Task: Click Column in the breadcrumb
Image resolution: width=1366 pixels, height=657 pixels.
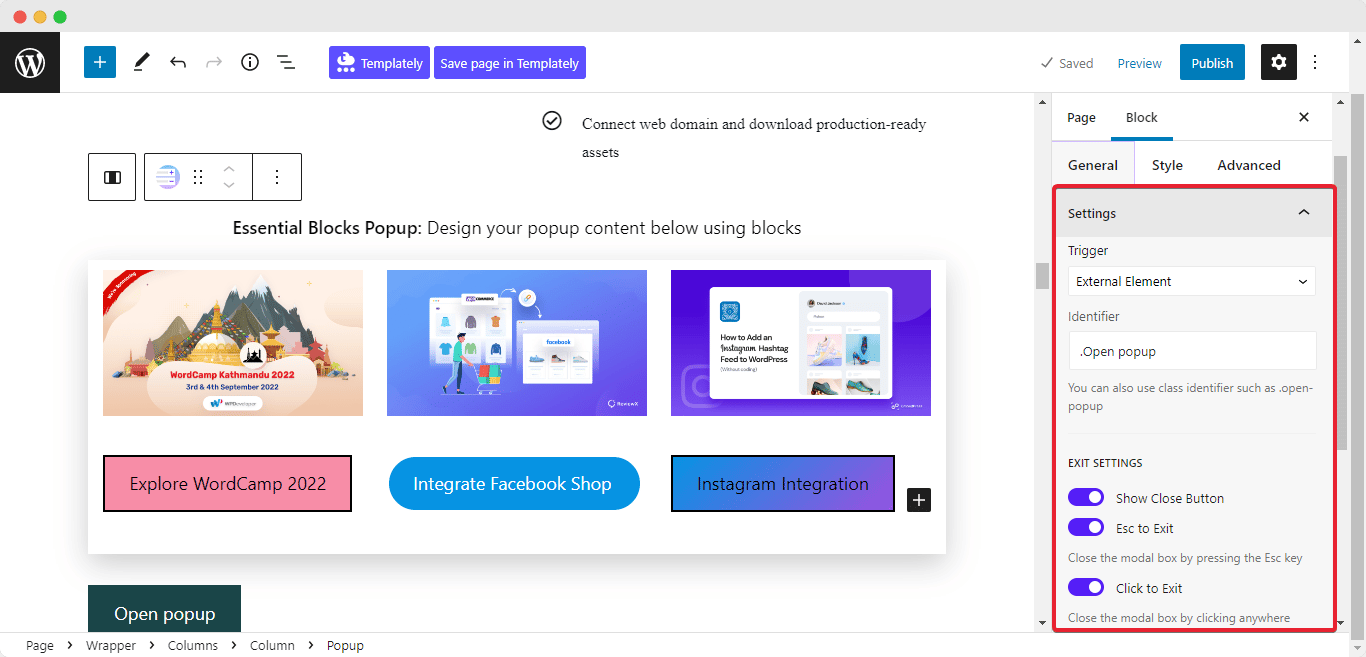Action: 272,645
